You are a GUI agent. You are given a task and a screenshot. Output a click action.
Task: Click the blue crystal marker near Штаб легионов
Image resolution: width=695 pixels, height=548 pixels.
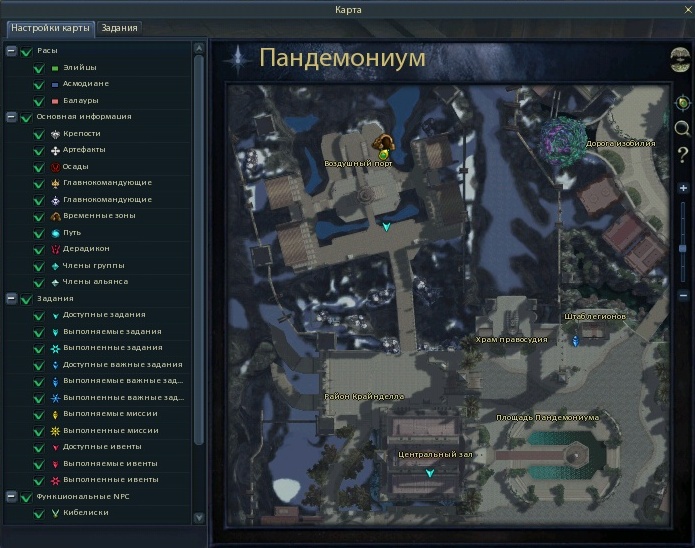tap(575, 341)
